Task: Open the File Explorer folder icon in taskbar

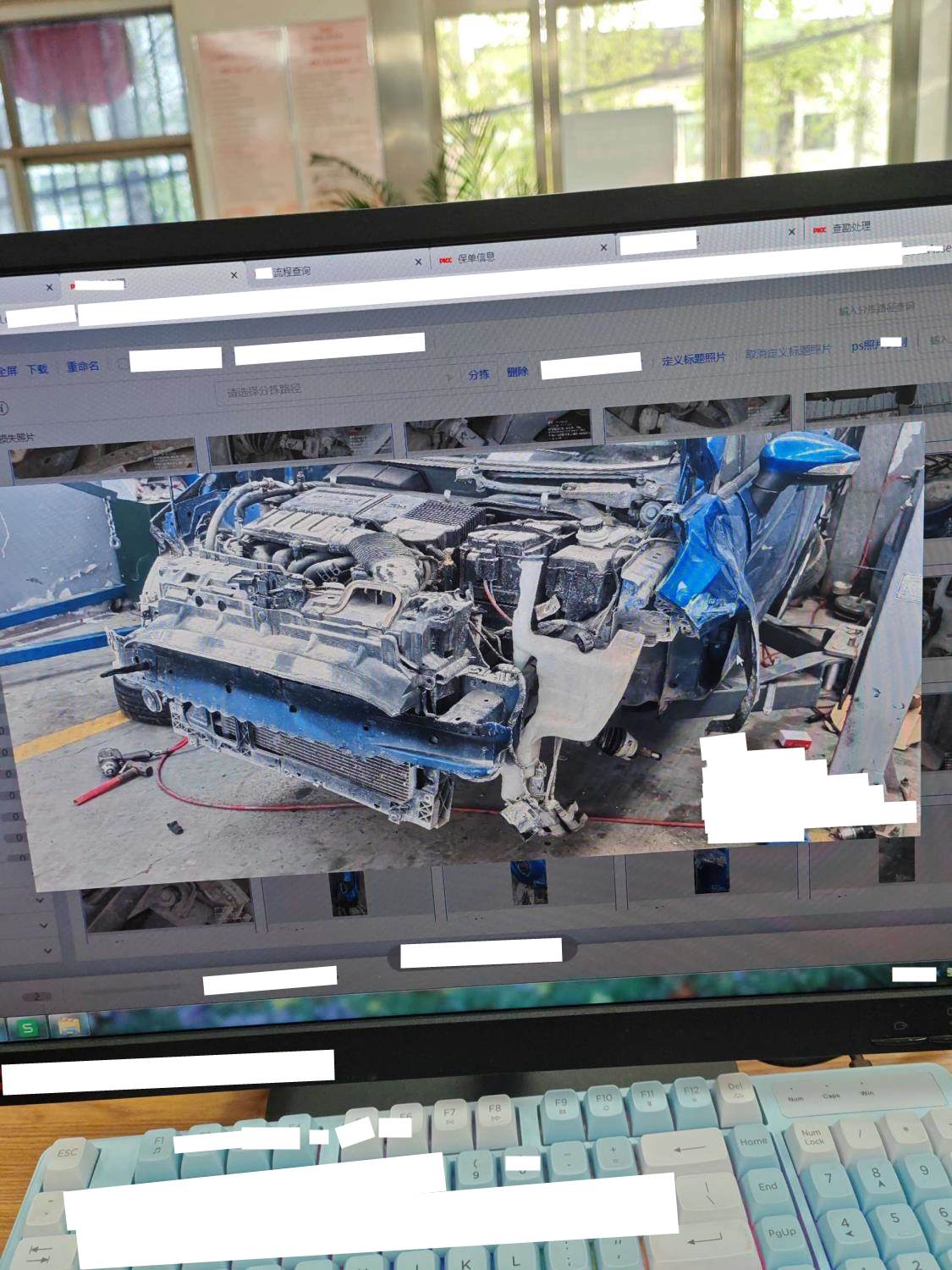Action: [x=69, y=1026]
